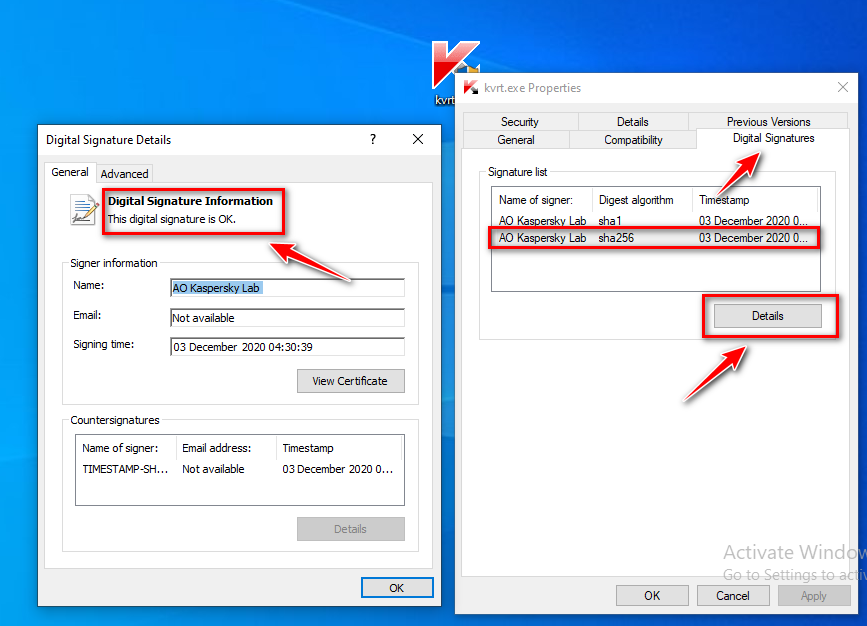Click the sha256 row timestamp cell
The image size is (867, 626).
point(753,238)
